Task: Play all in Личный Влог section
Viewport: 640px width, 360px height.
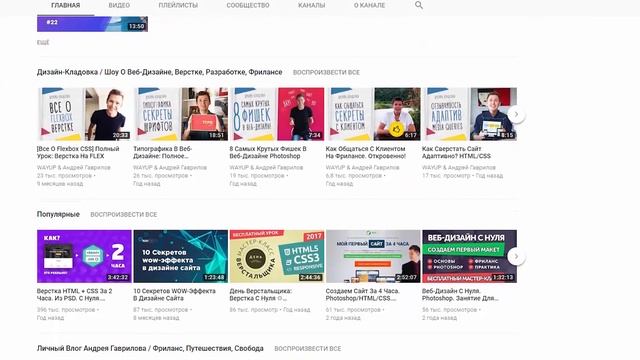Action: tap(308, 349)
